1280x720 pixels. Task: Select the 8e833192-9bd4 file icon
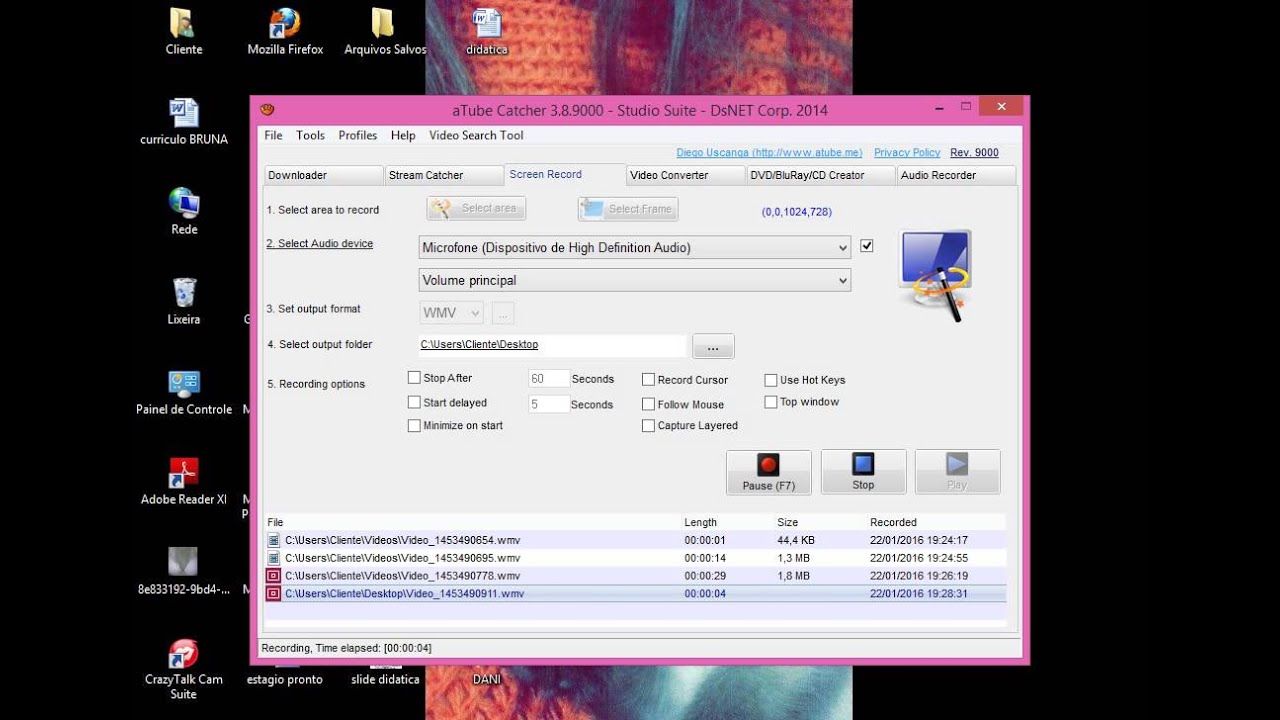click(x=184, y=571)
